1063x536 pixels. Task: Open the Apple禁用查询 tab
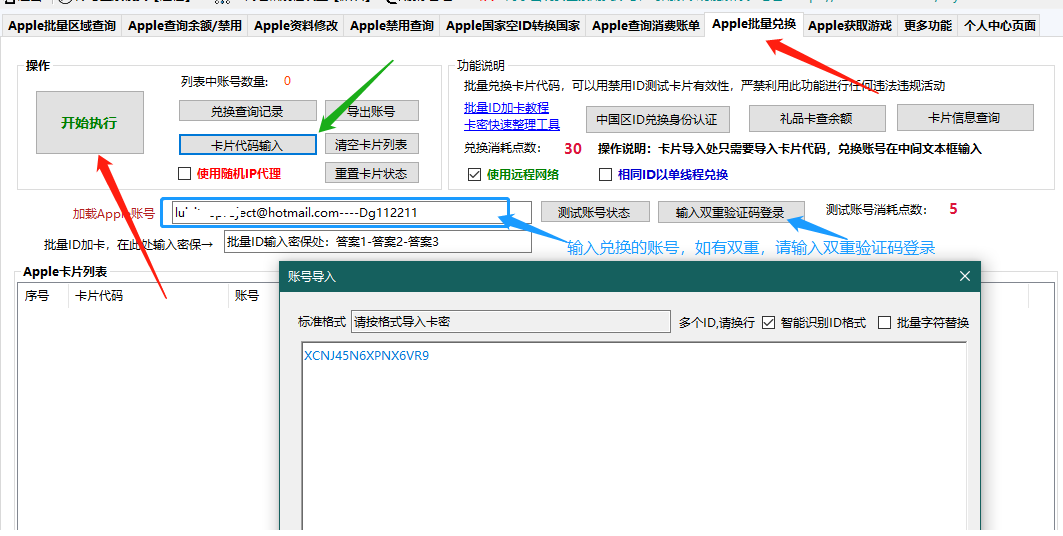coord(392,26)
